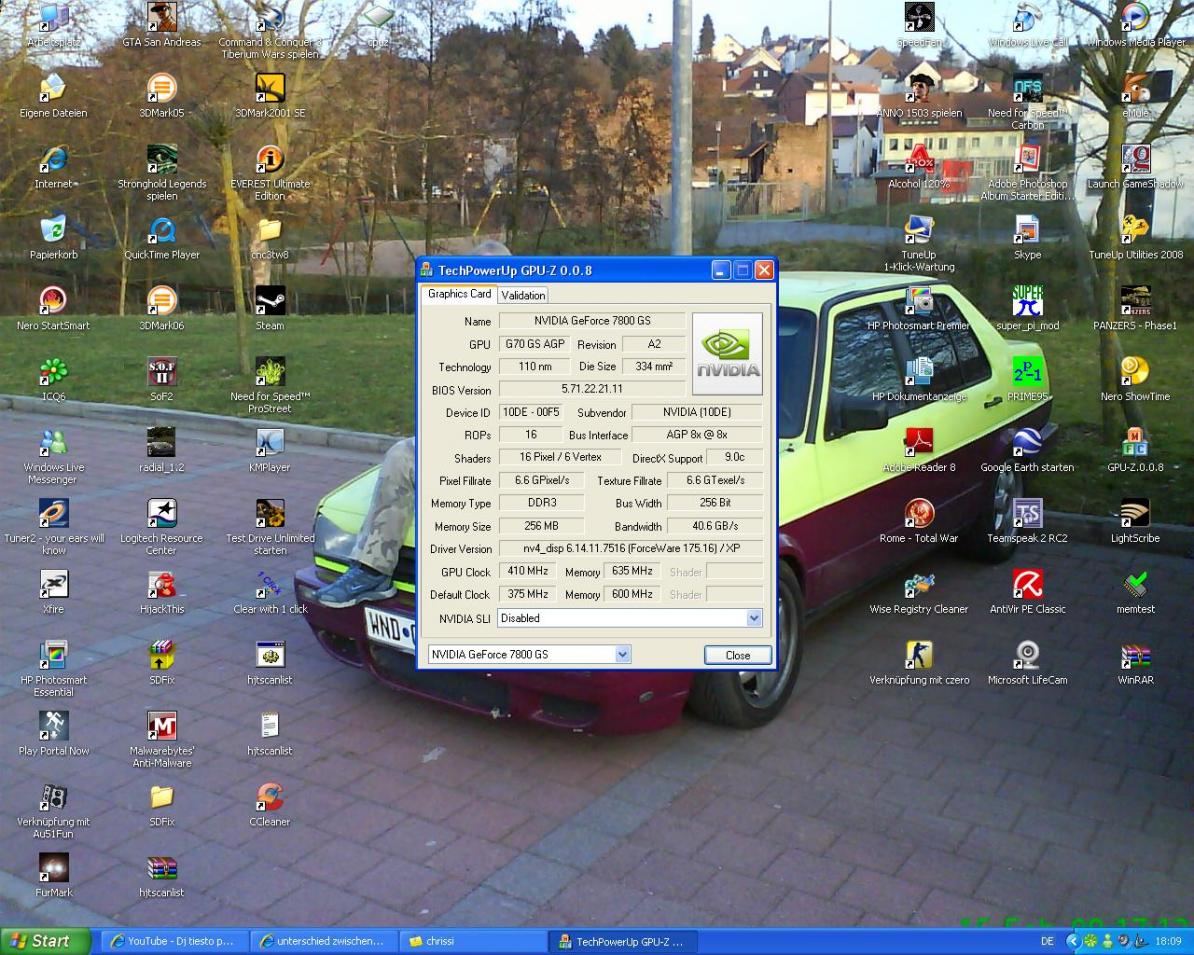The height and width of the screenshot is (955, 1194).
Task: Click the Bandwidth 40.6 GB/s value
Action: click(715, 526)
